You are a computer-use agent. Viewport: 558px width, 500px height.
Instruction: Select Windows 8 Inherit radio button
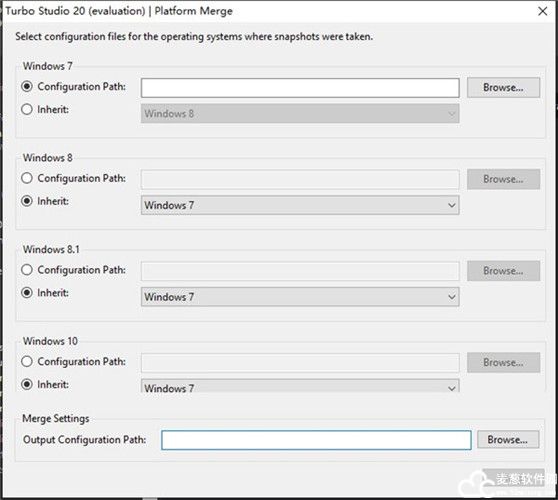[x=27, y=201]
